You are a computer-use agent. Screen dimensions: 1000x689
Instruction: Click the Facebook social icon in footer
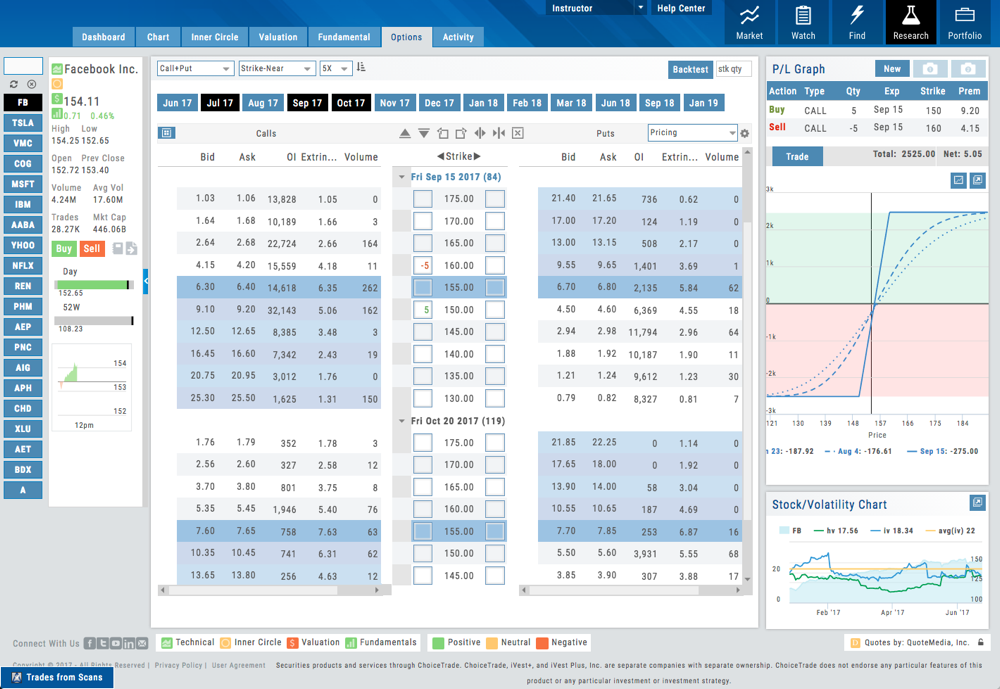pyautogui.click(x=90, y=643)
